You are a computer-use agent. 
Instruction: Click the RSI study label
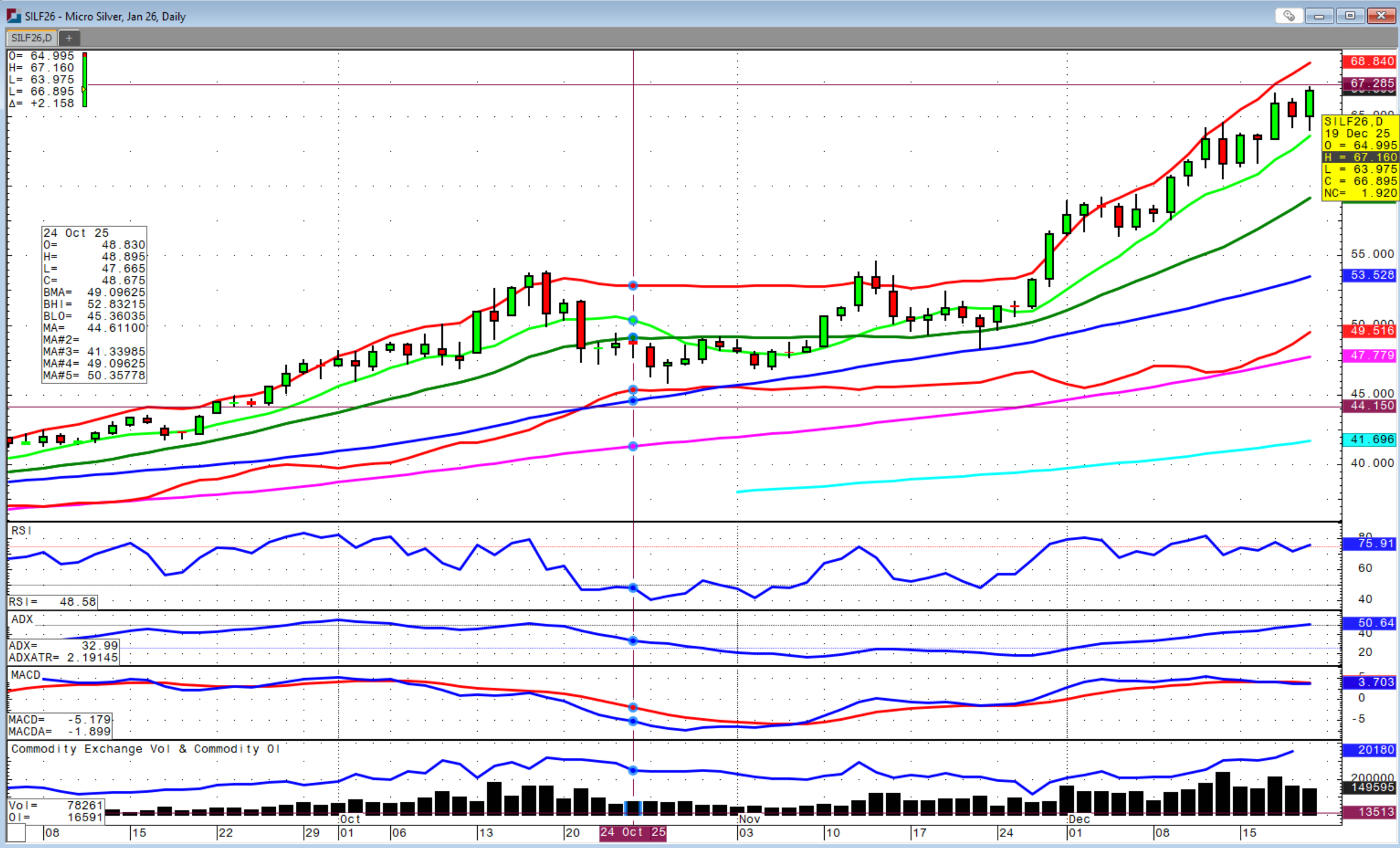(21, 531)
